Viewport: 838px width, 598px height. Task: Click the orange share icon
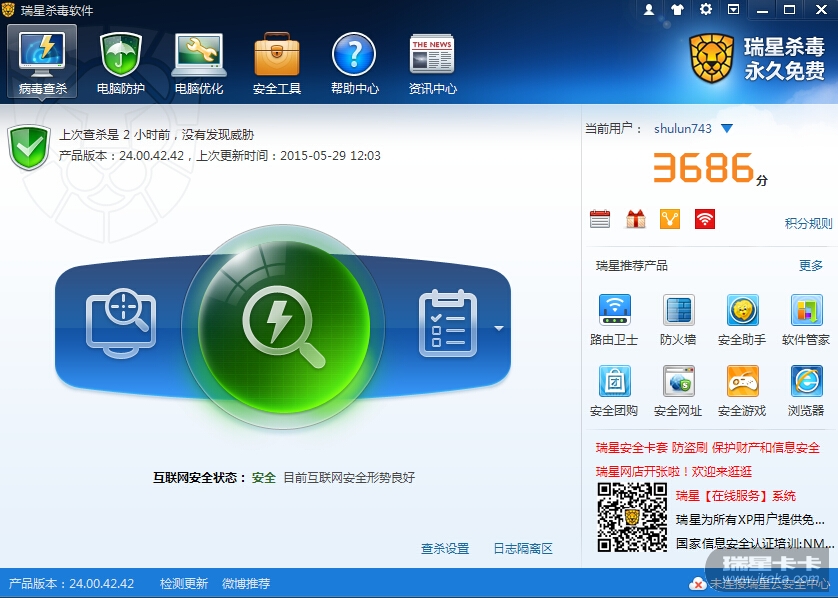click(x=670, y=219)
